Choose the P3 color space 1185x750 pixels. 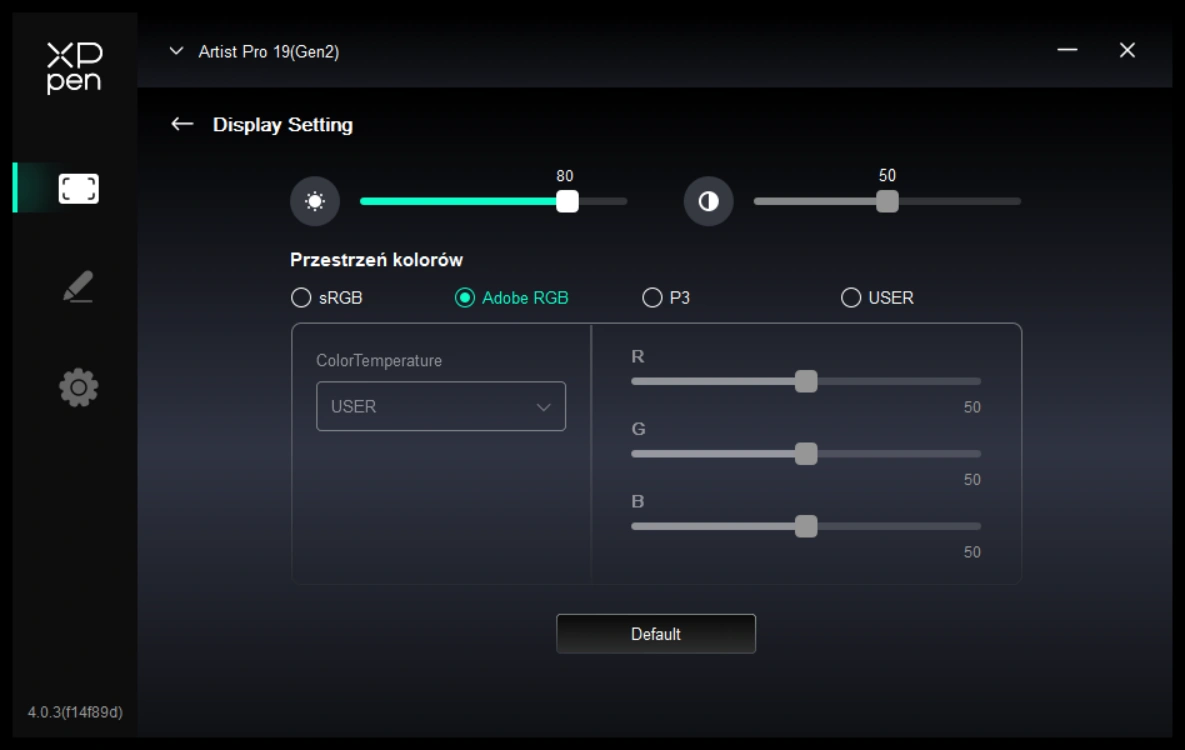[x=652, y=298]
